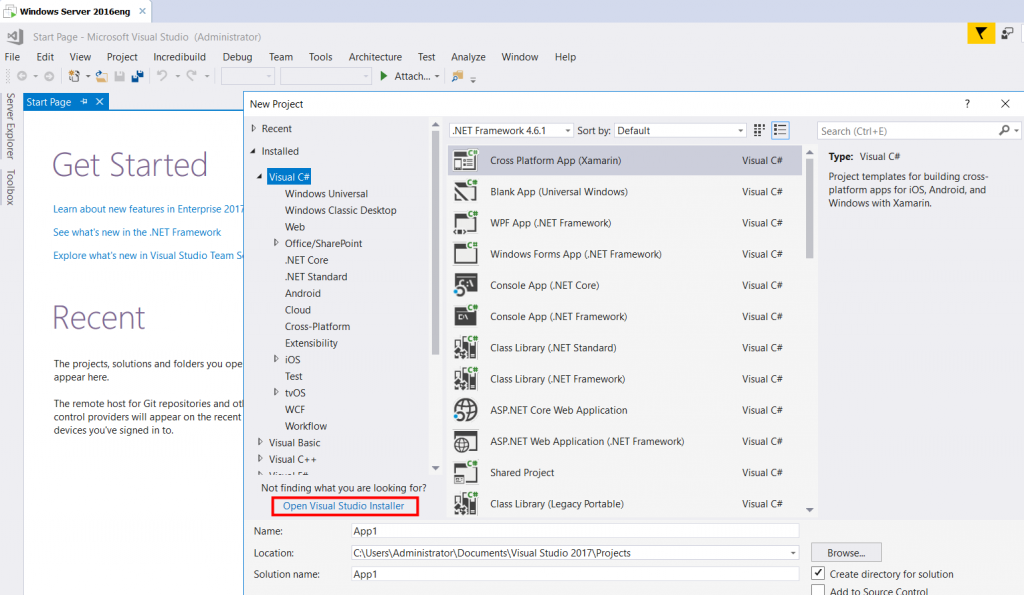Open Learn about new features in Enterprise link

tap(148, 209)
